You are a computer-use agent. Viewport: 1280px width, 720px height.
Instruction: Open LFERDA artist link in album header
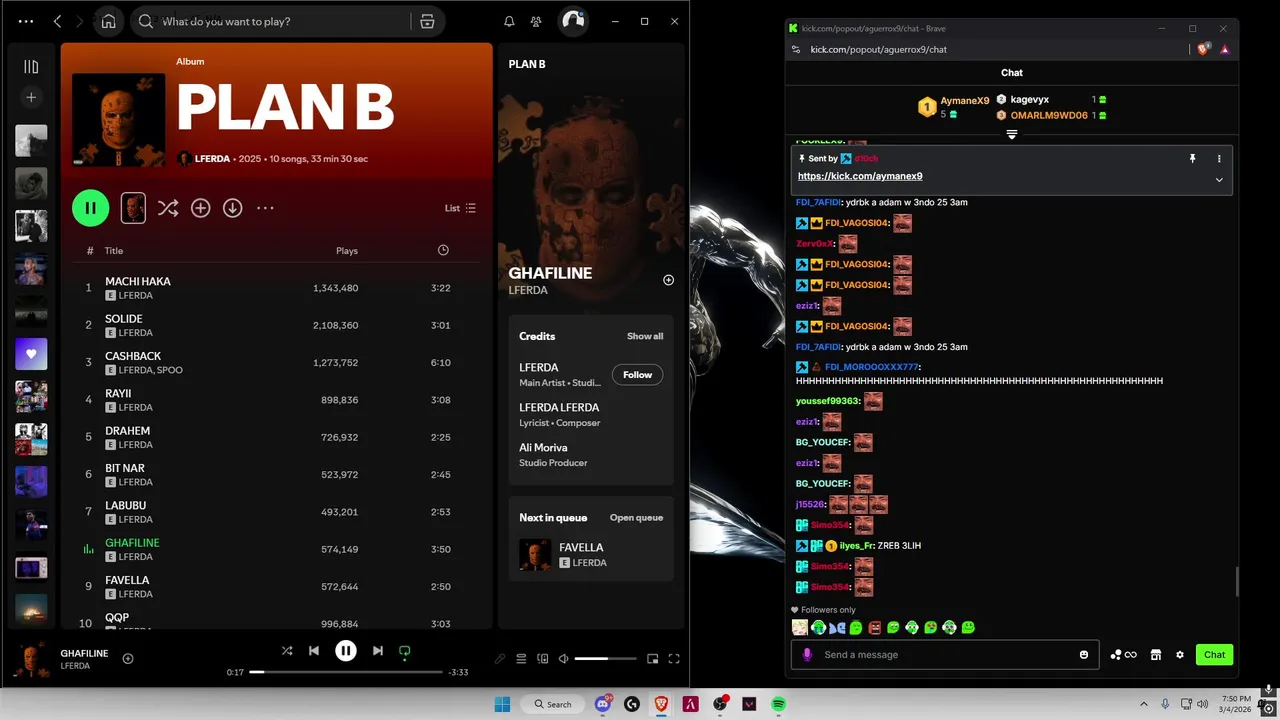click(213, 159)
